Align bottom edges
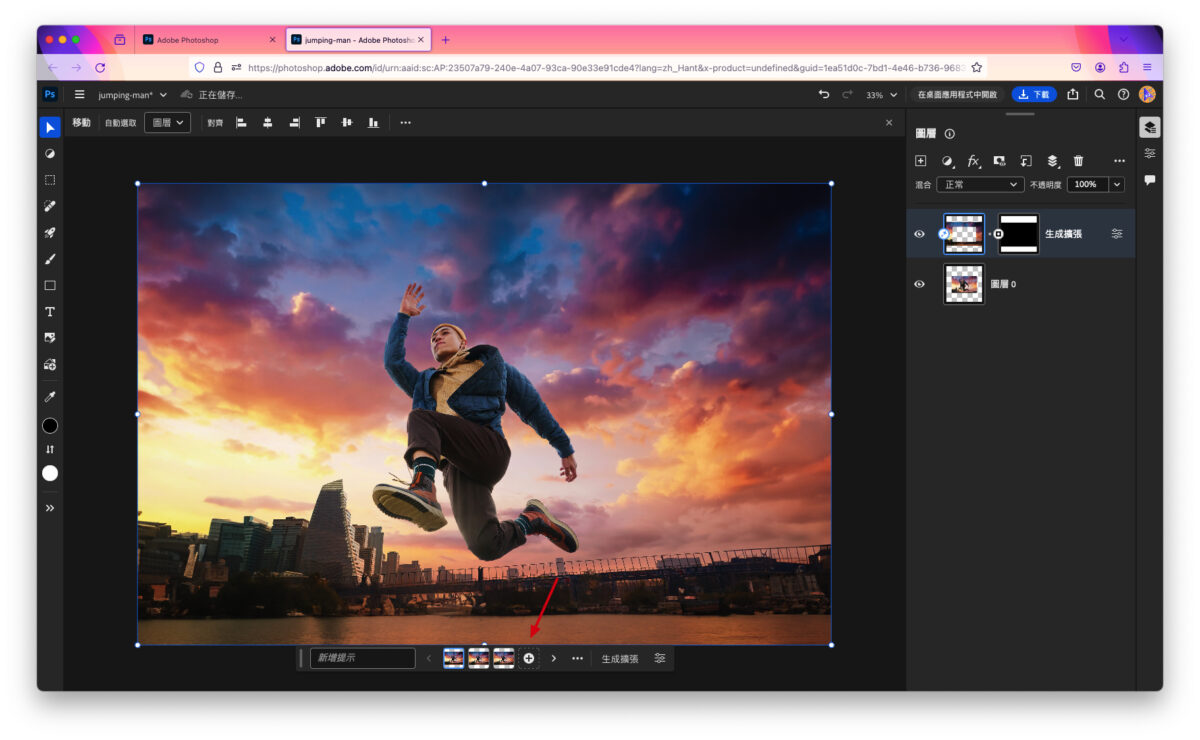This screenshot has height=740, width=1200. (373, 122)
